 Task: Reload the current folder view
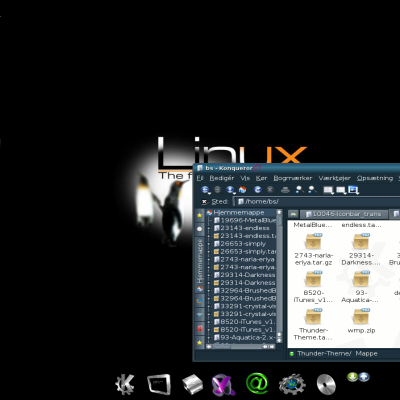coord(258,190)
